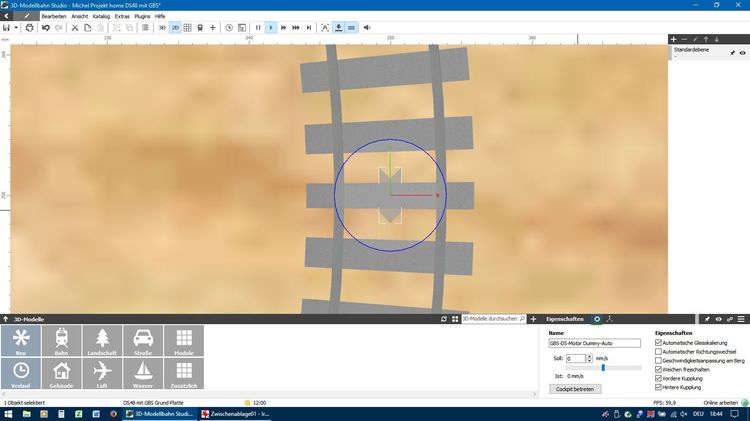The image size is (750, 421).
Task: Undo the last action
Action: [45, 28]
